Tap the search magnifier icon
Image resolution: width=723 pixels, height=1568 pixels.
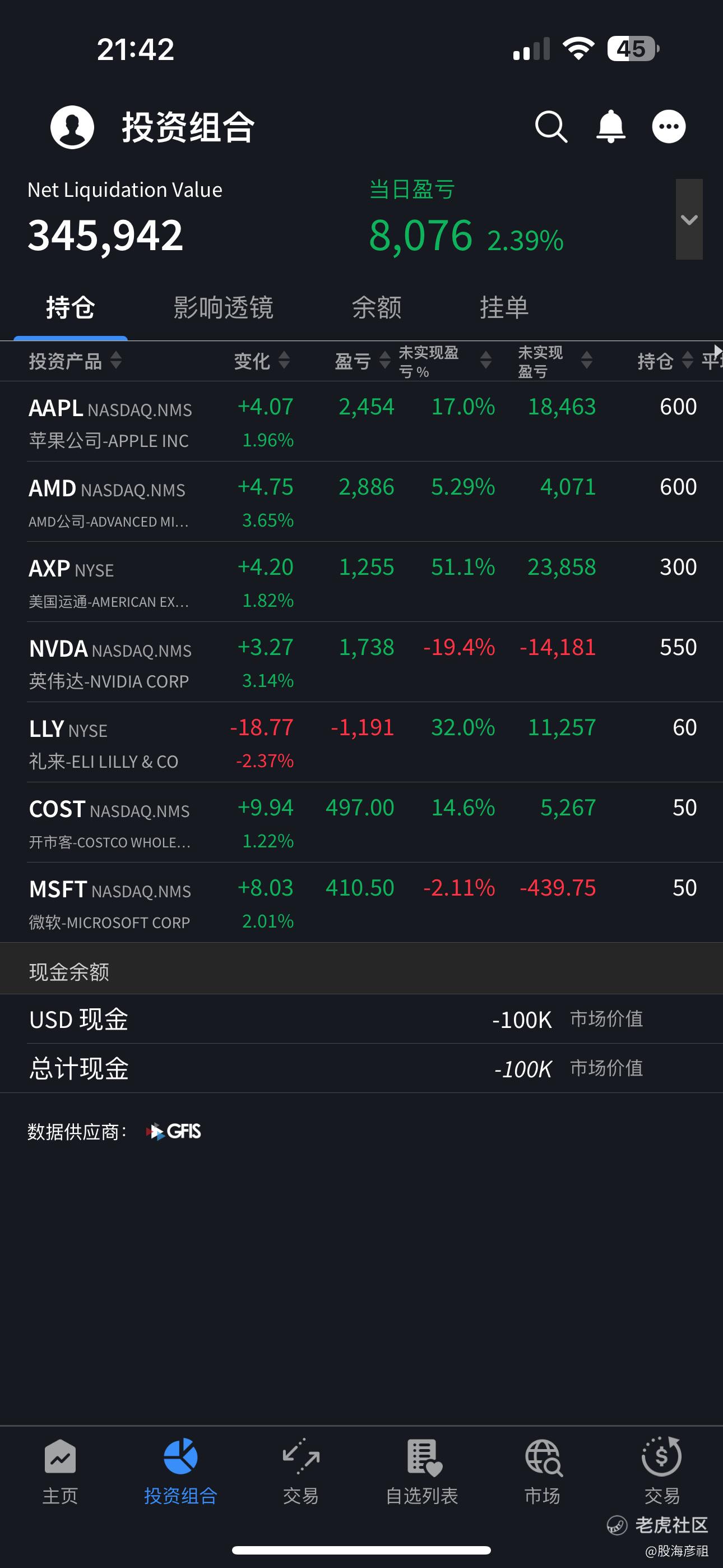pyautogui.click(x=551, y=127)
